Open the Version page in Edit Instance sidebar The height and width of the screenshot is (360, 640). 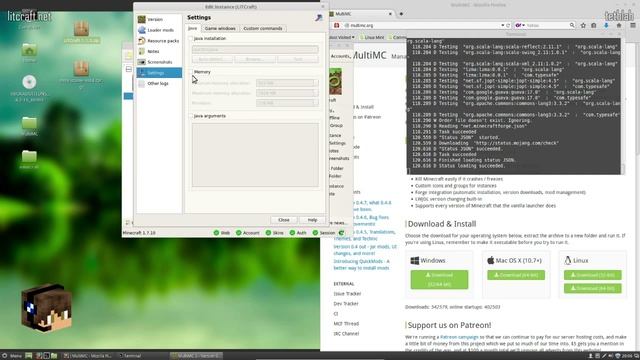coord(159,19)
